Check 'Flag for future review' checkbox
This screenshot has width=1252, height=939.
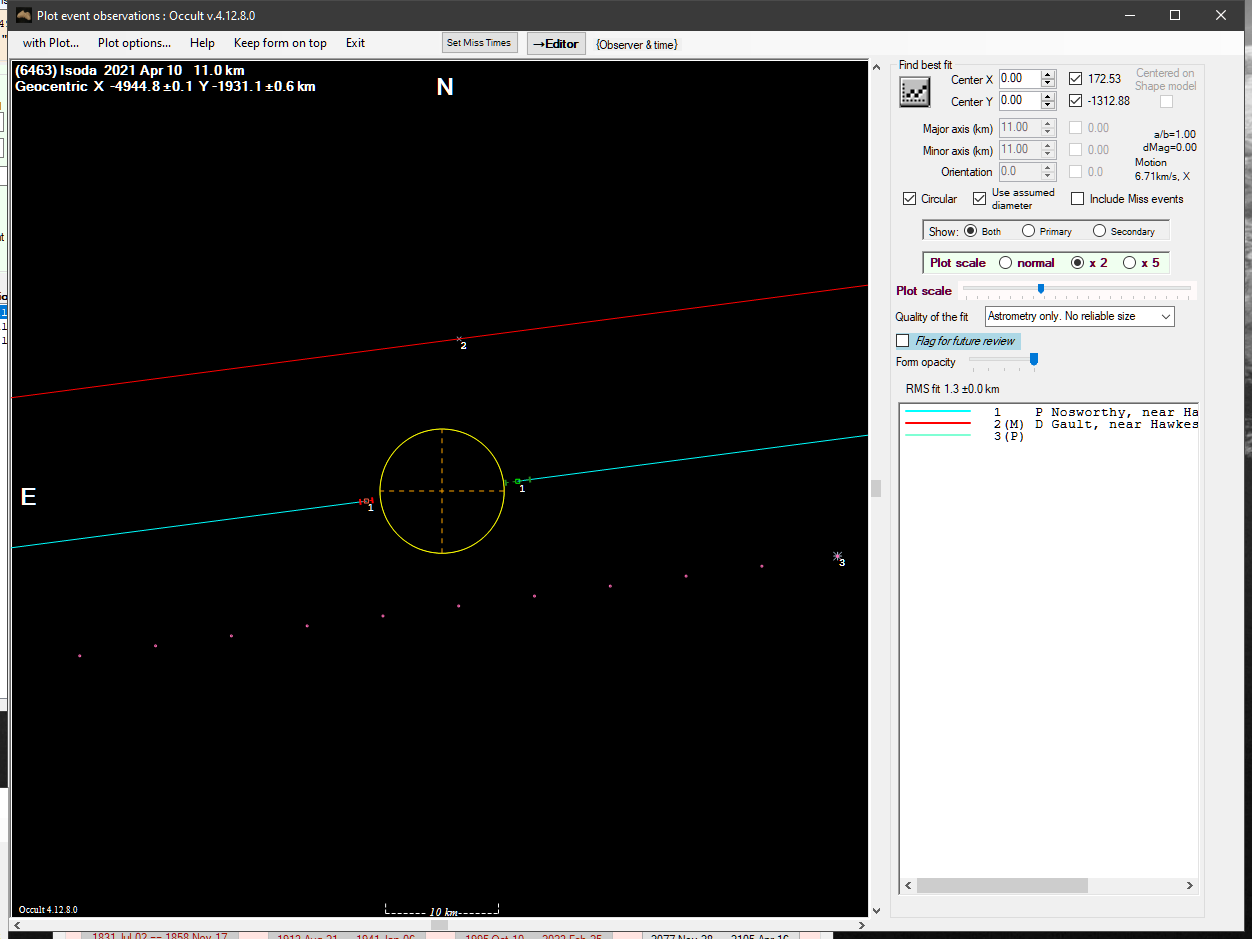903,341
